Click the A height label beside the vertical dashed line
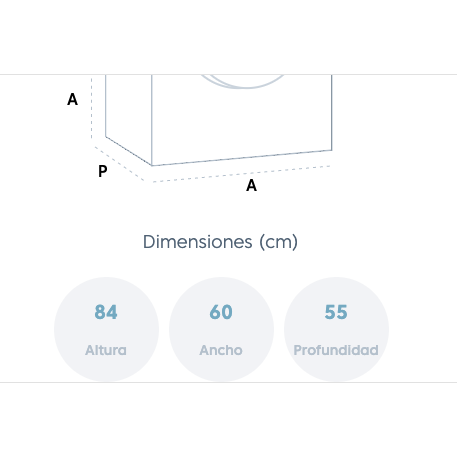 (x=72, y=99)
